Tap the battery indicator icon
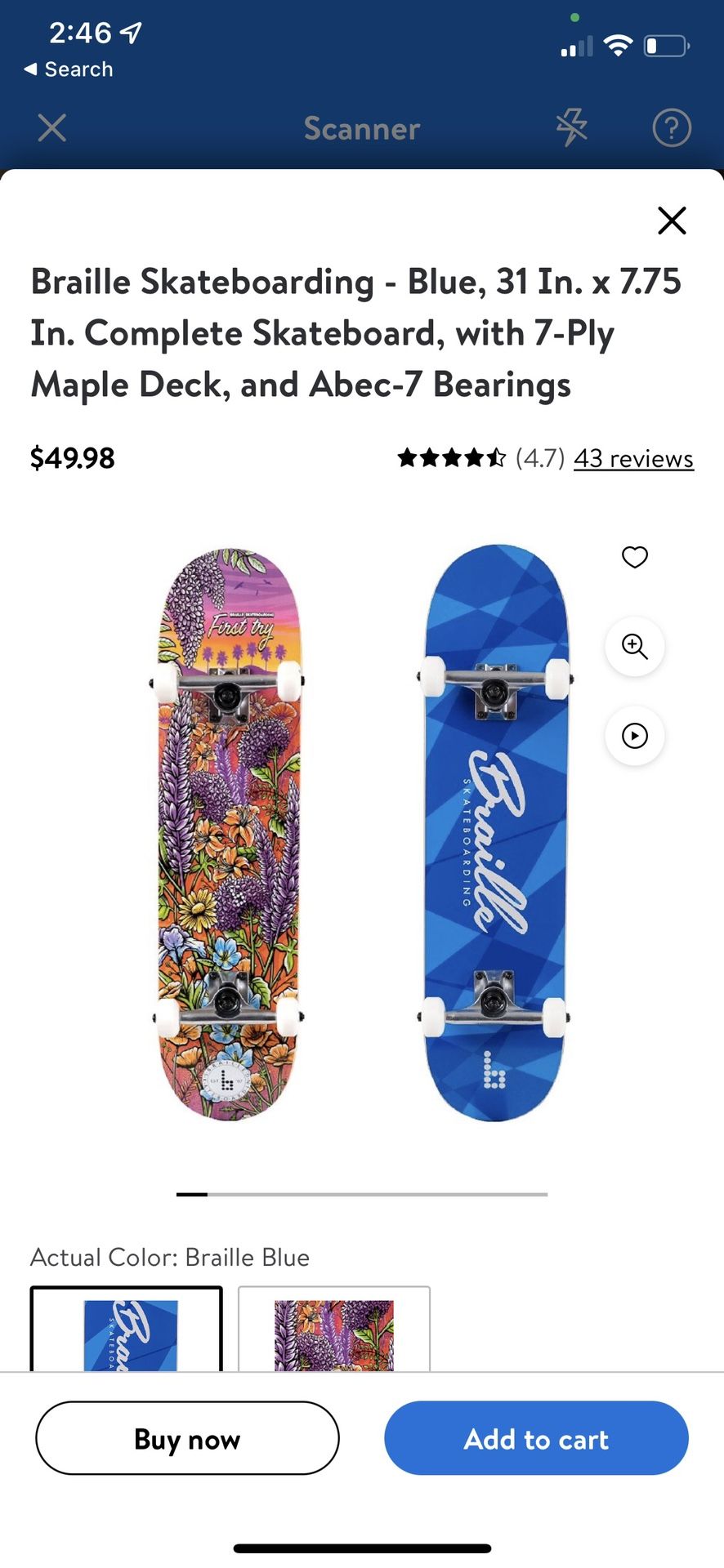This screenshot has width=724, height=1568. click(667, 46)
